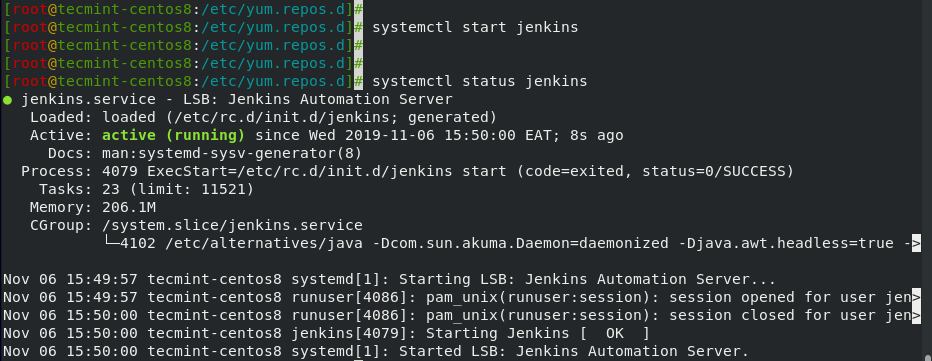Click the truncation arrow on the session opened line
Image resolution: width=932 pixels, height=361 pixels.
click(917, 297)
